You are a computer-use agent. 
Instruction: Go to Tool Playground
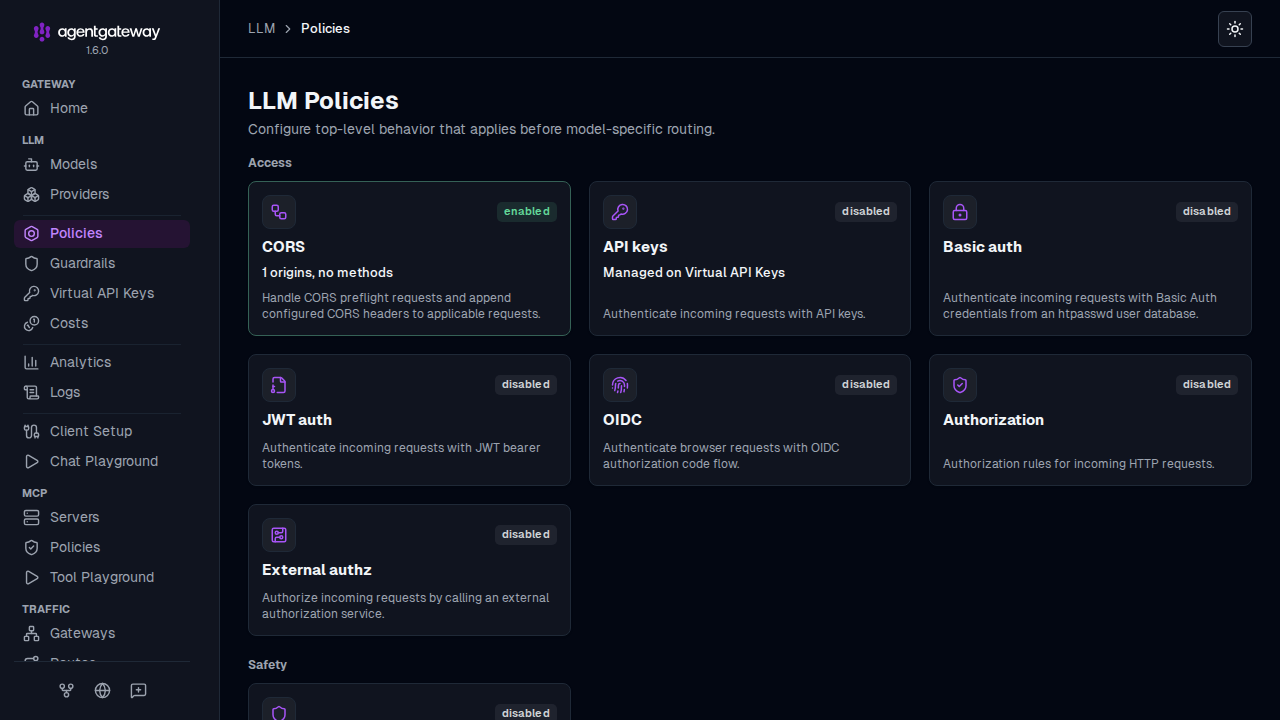[102, 577]
